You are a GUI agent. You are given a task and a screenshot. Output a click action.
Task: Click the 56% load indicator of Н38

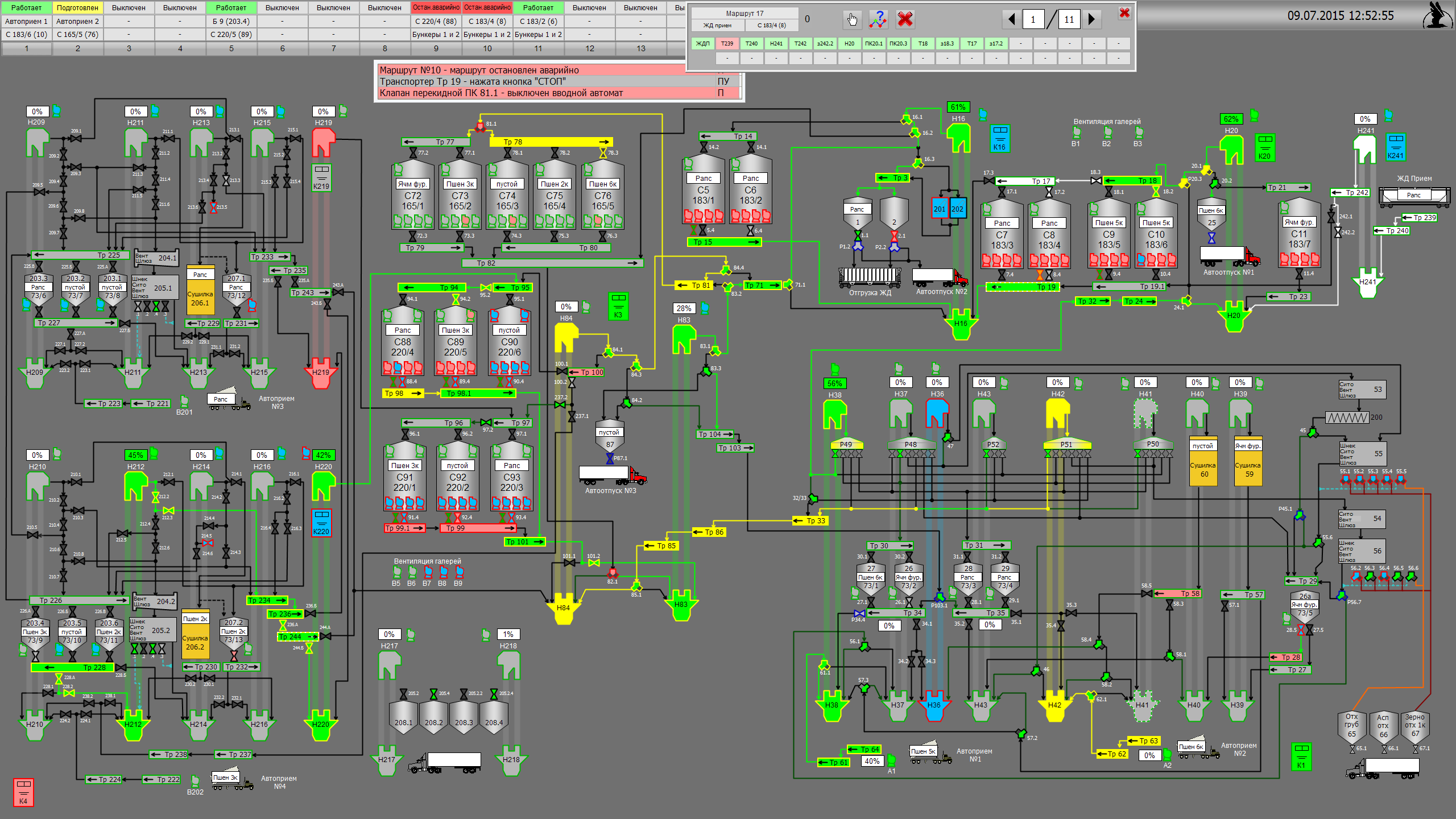pyautogui.click(x=834, y=383)
